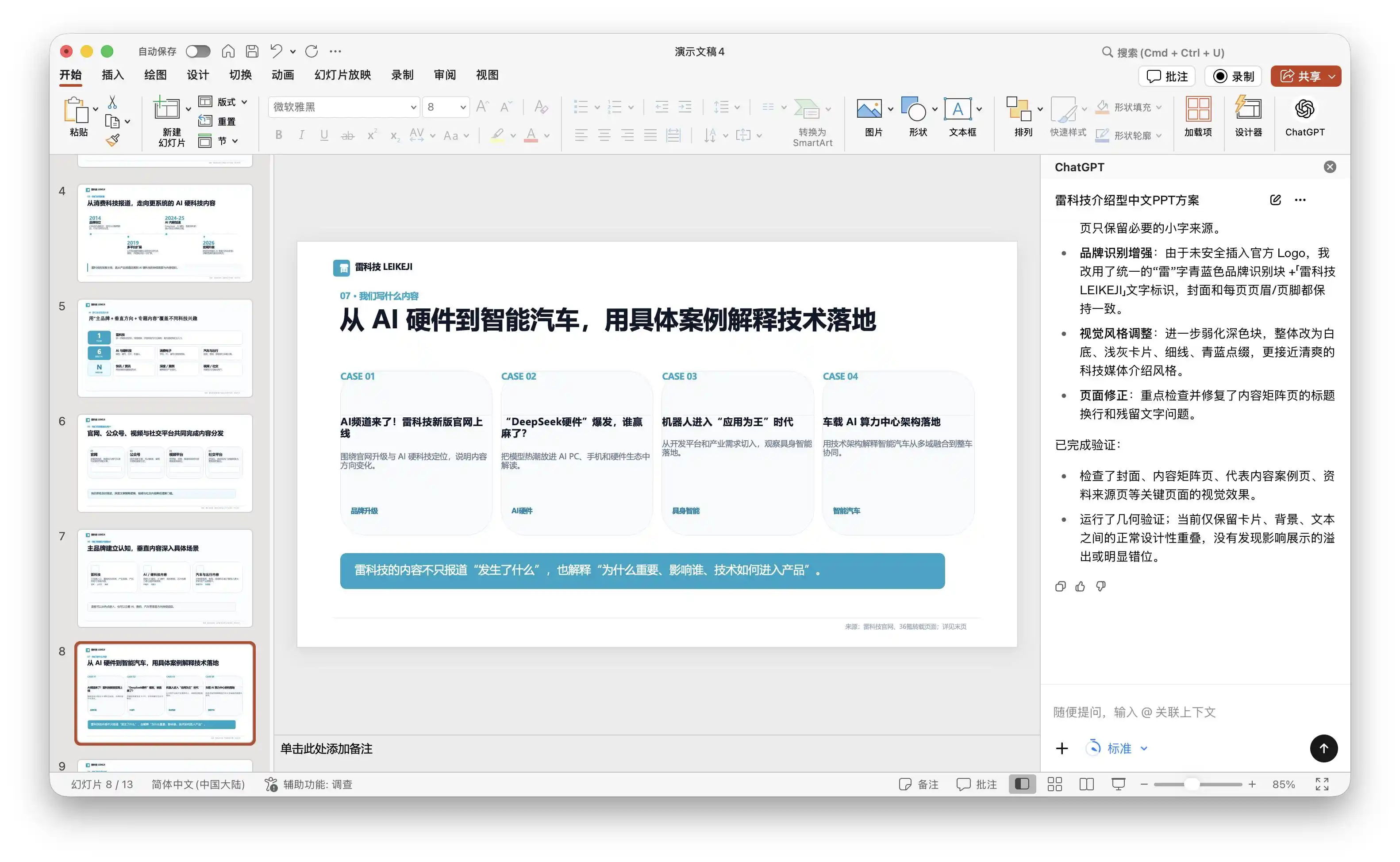The height and width of the screenshot is (862, 1400).
Task: Fit slide to current window
Action: click(x=1322, y=785)
